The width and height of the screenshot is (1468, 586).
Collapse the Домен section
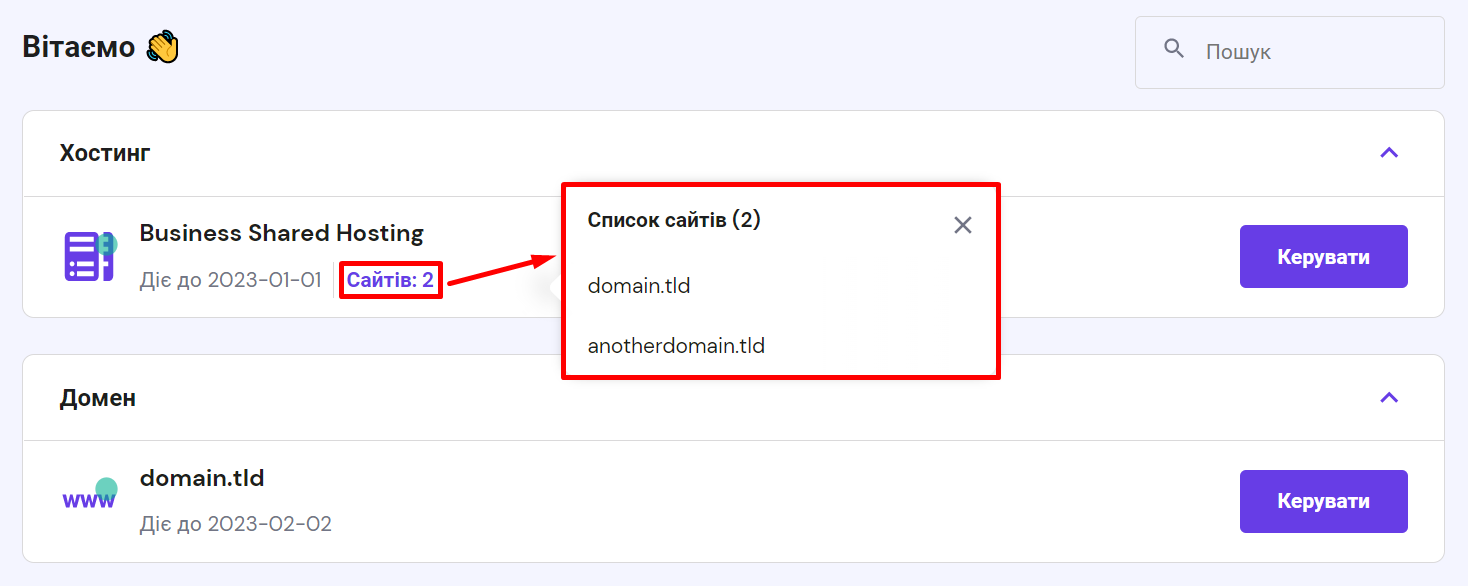coord(1389,397)
